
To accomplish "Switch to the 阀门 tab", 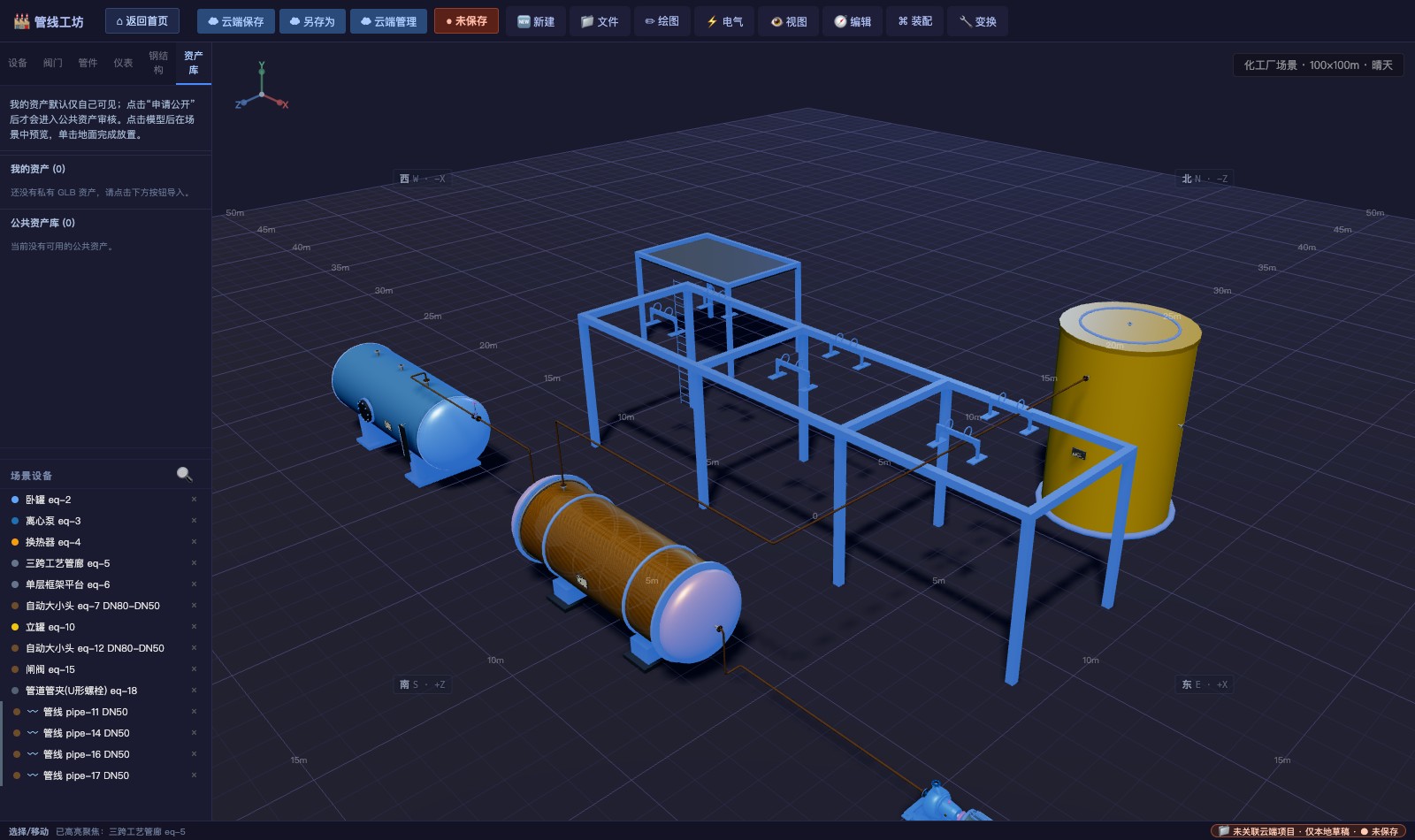I will tap(53, 63).
